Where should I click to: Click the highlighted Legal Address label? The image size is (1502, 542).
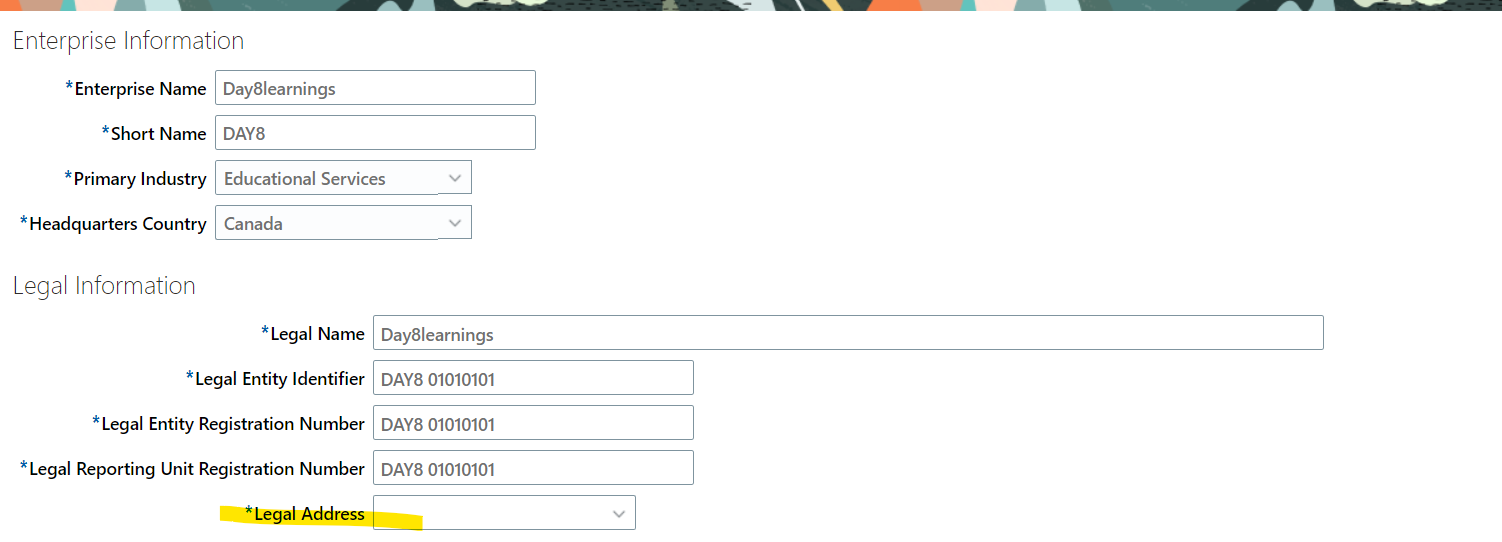(x=309, y=514)
